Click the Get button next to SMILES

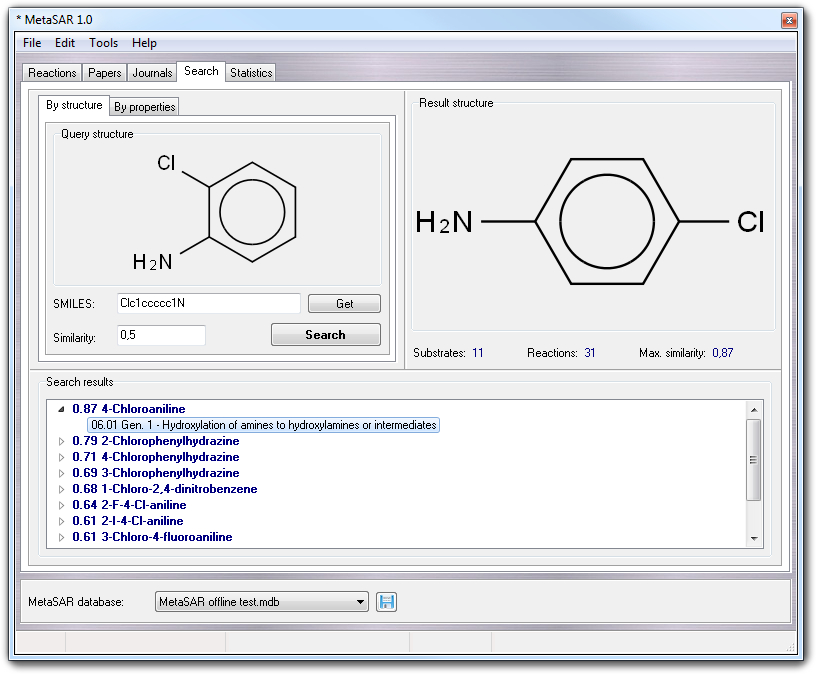coord(344,304)
